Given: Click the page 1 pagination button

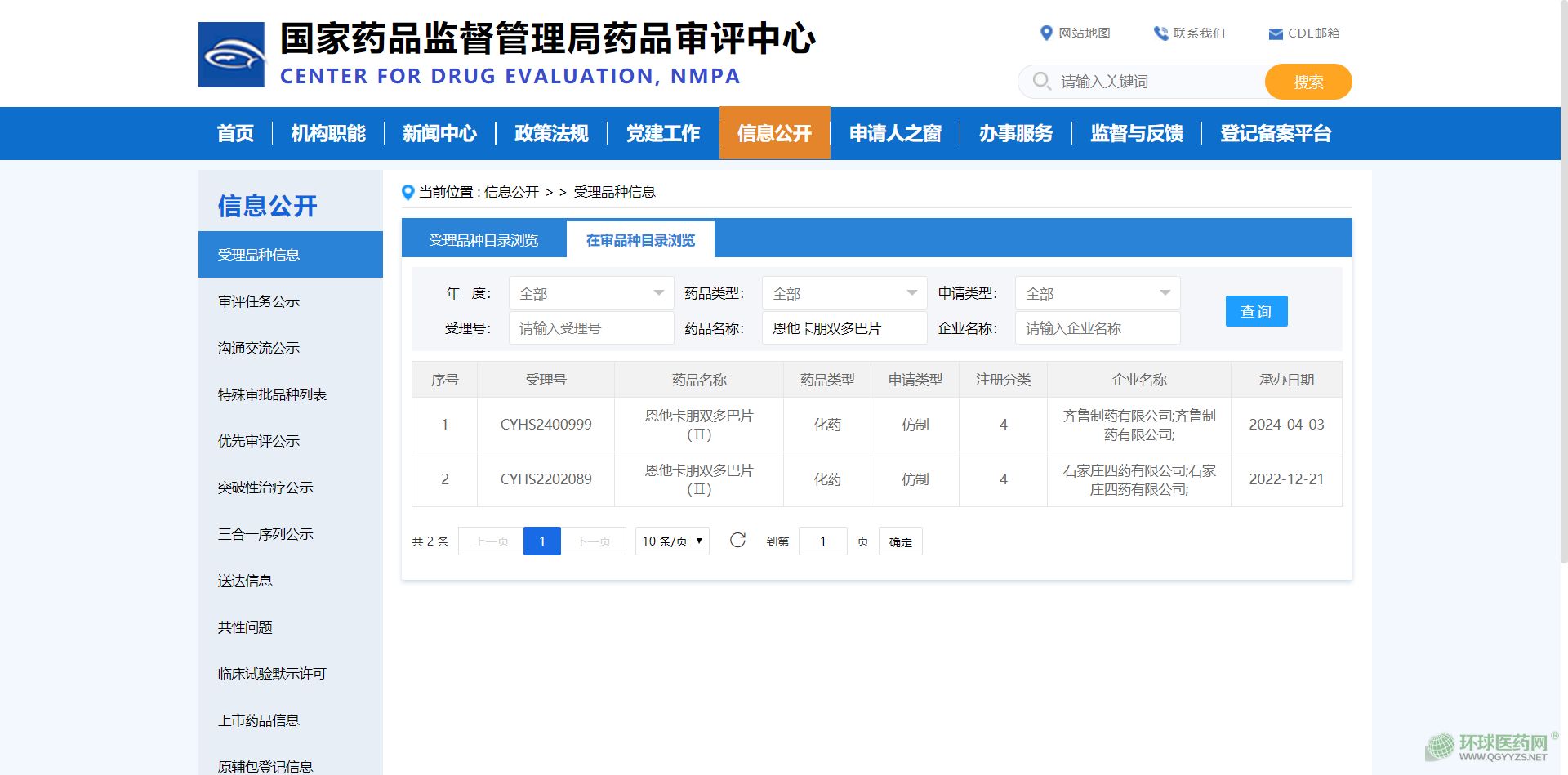Looking at the screenshot, I should click(x=541, y=541).
